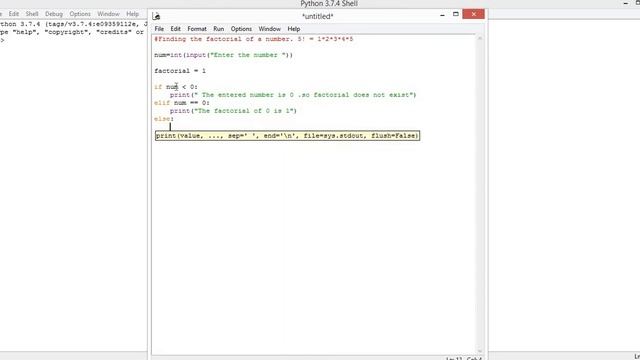Open Debug menu in Python Shell window
This screenshot has width=640, height=360.
[54, 14]
